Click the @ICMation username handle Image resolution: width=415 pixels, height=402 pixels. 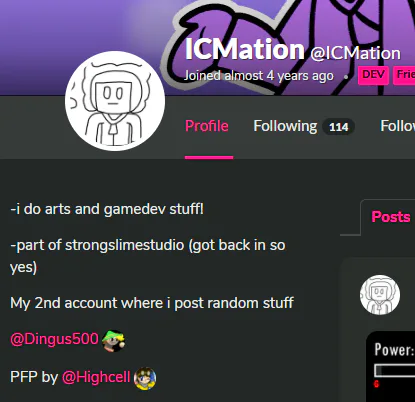pos(355,53)
